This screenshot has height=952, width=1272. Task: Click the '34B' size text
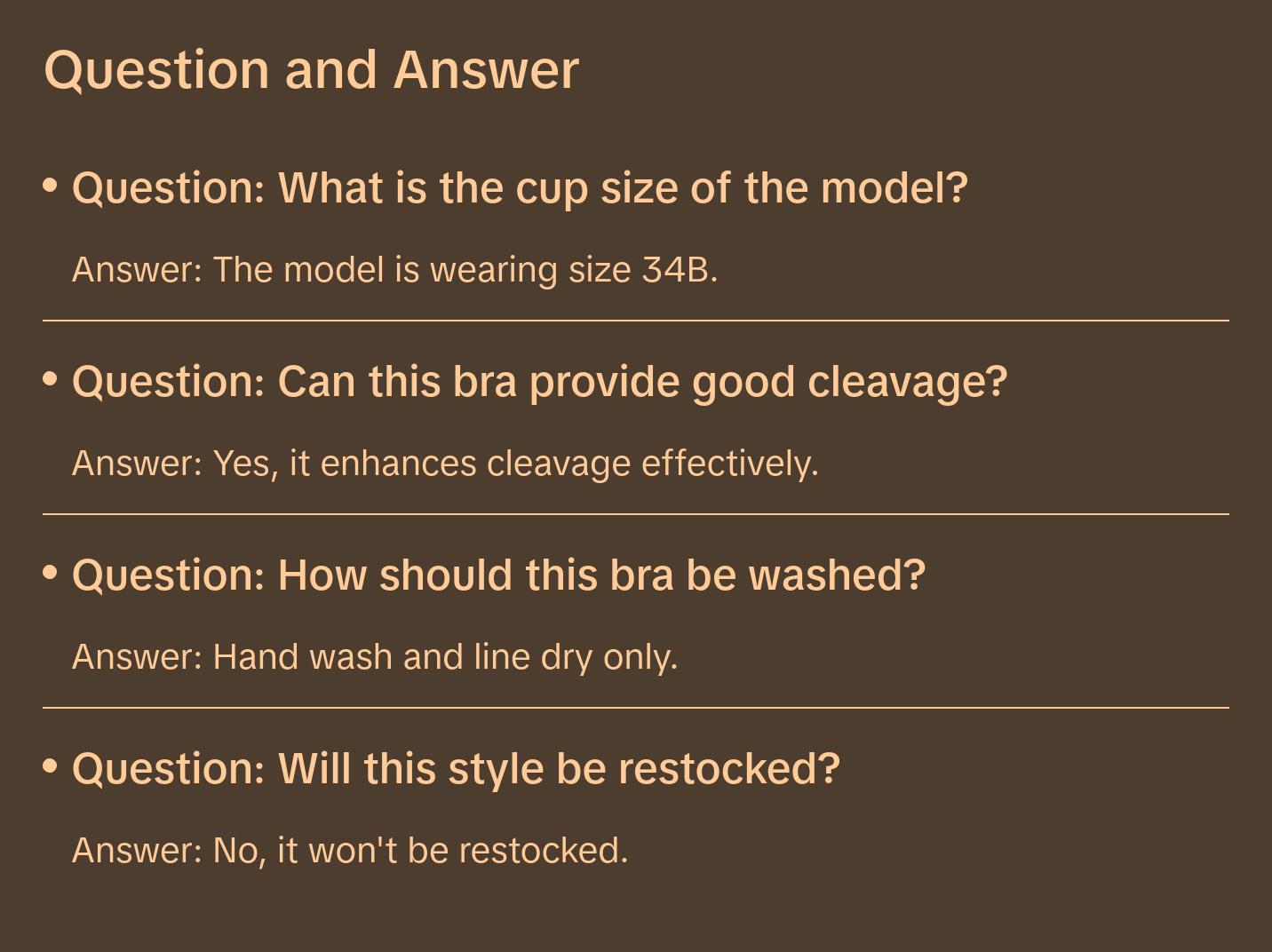679,269
